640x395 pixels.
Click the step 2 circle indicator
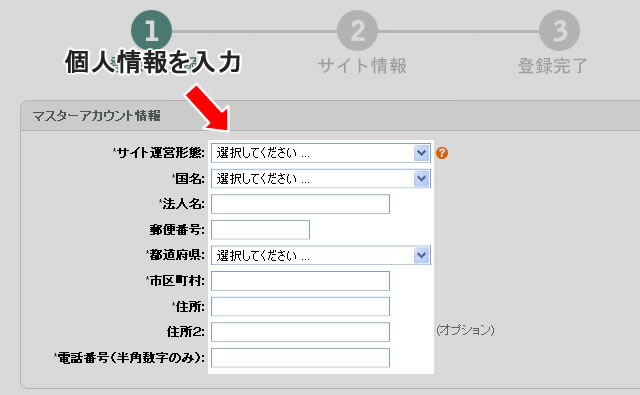tap(357, 31)
